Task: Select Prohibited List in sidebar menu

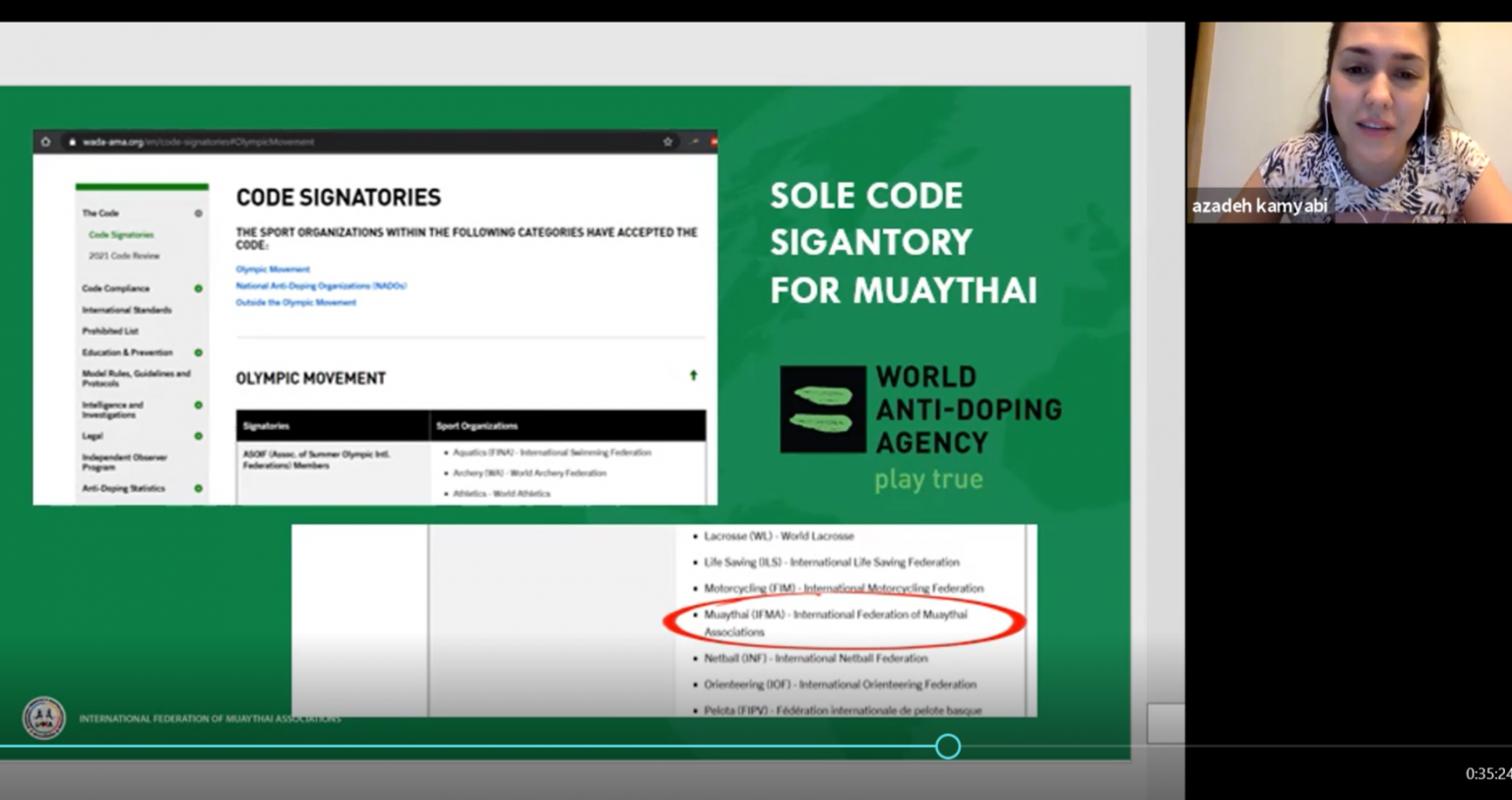Action: click(110, 331)
